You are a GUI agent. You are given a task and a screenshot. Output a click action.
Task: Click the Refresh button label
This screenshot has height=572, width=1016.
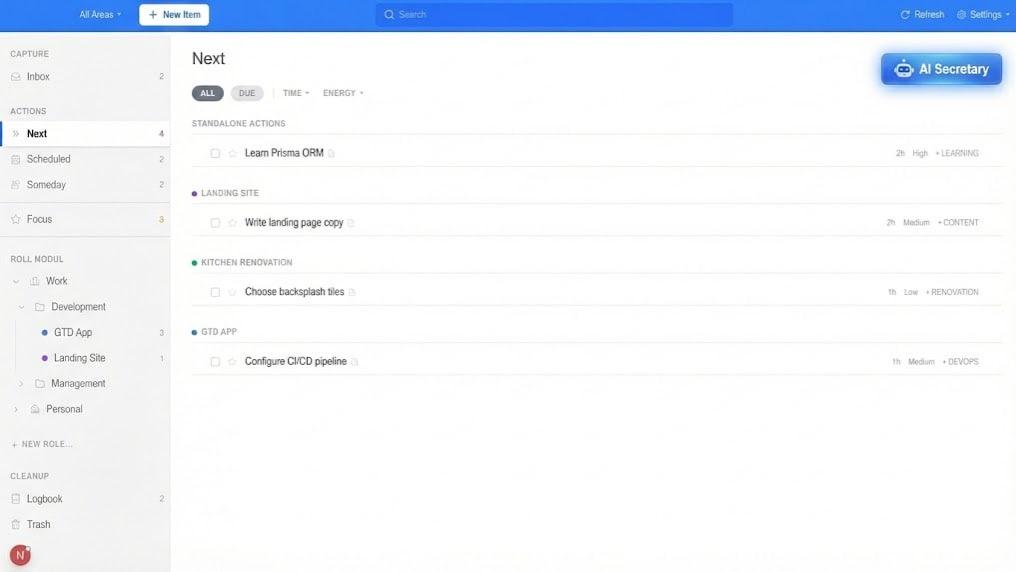929,14
